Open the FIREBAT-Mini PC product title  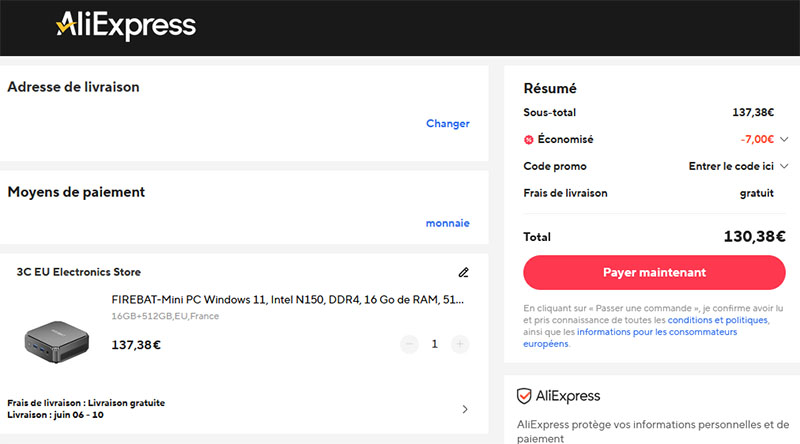tap(288, 300)
